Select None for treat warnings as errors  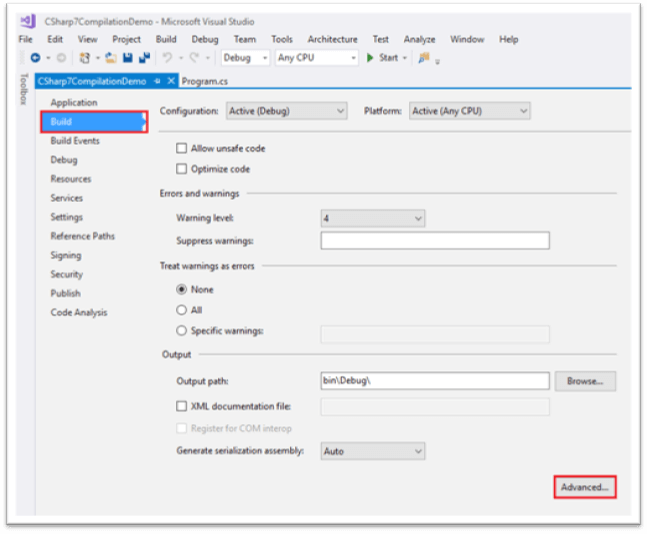pos(182,289)
